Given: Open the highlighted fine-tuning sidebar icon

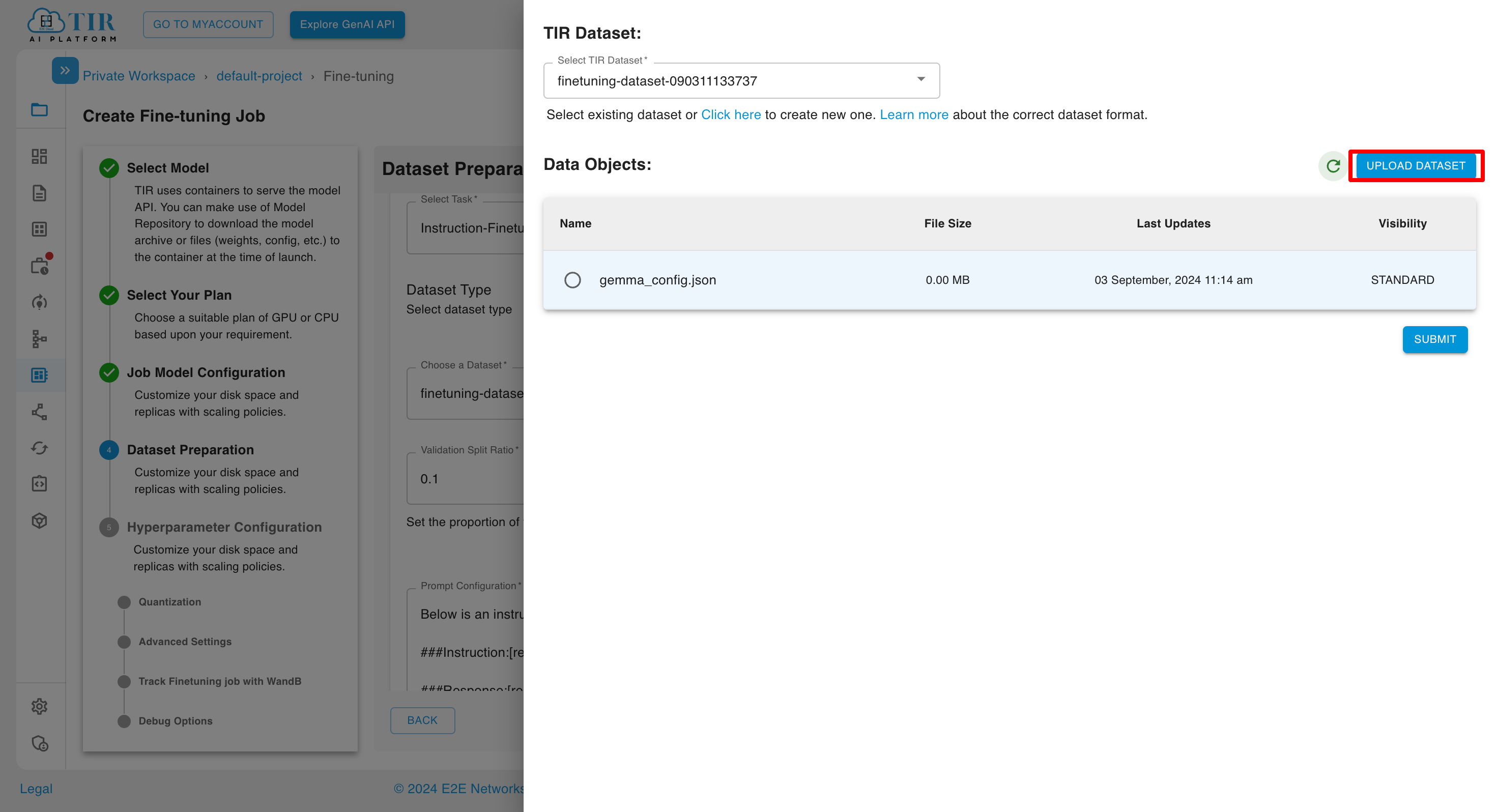Looking at the screenshot, I should click(x=40, y=375).
